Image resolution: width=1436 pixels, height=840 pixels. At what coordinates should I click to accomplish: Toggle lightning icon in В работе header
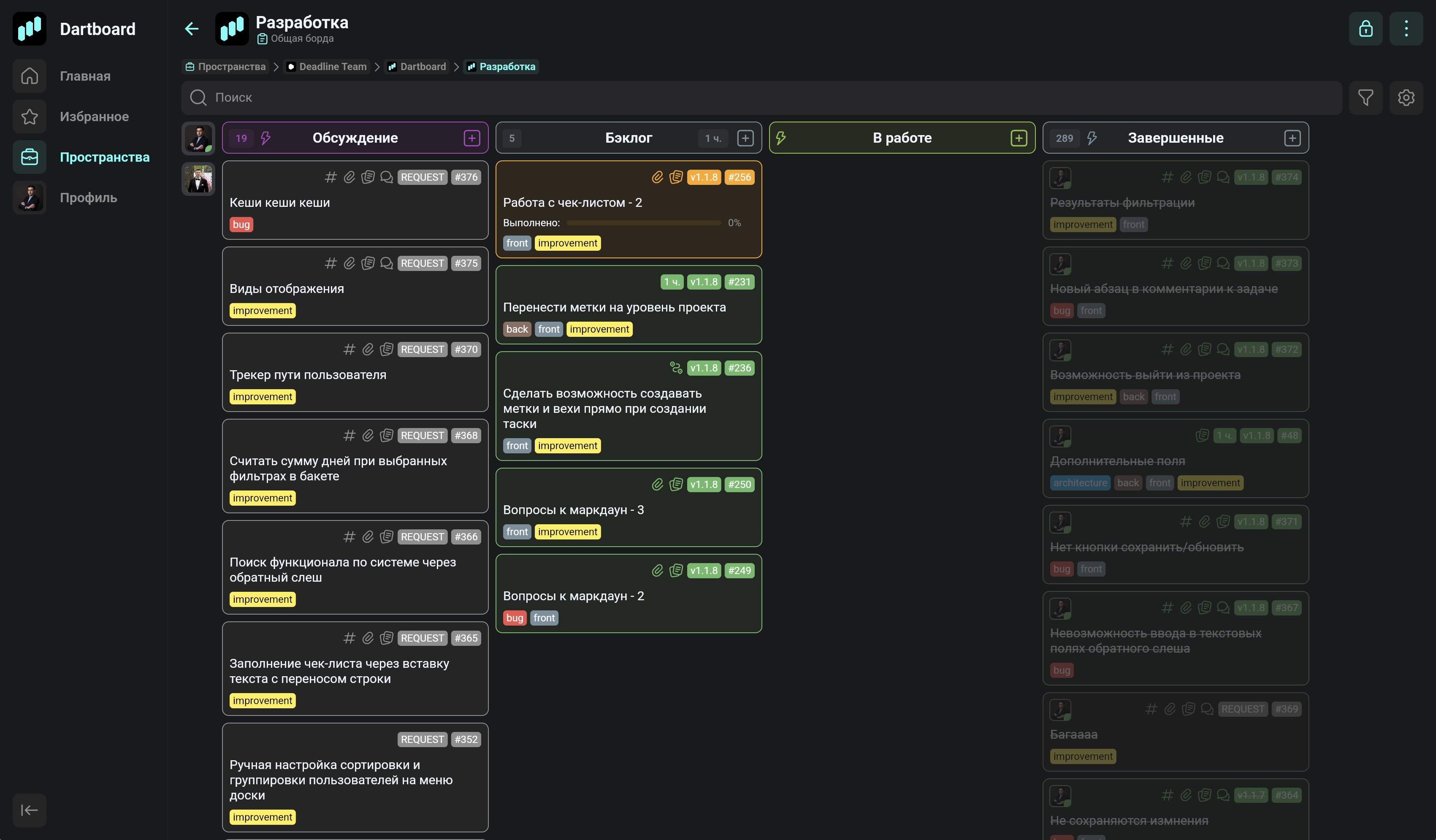pos(781,138)
